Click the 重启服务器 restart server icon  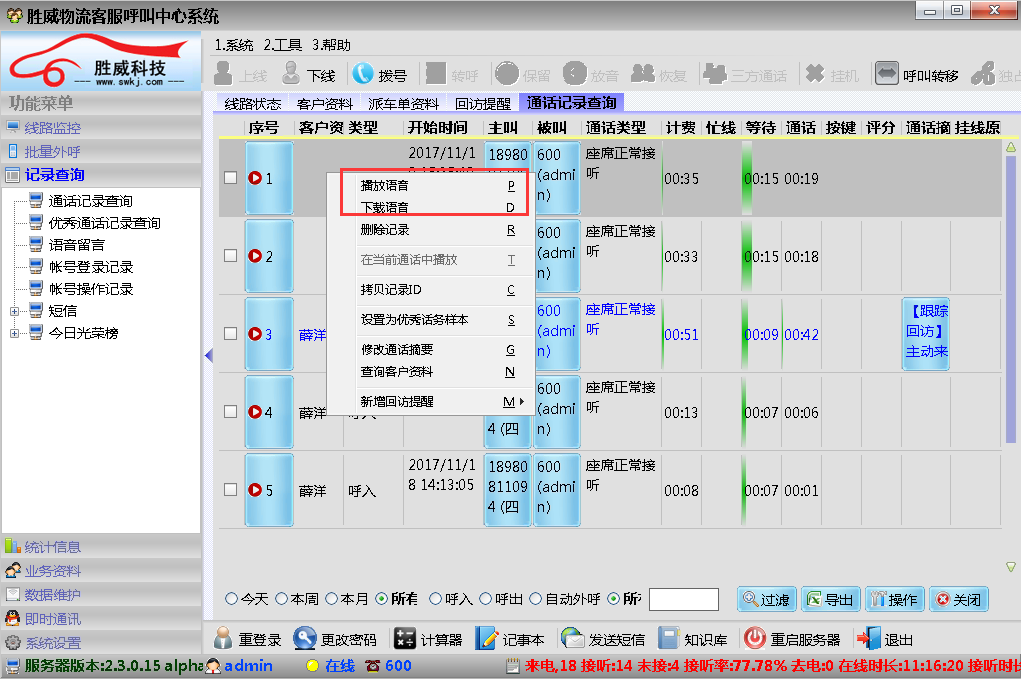coord(755,639)
